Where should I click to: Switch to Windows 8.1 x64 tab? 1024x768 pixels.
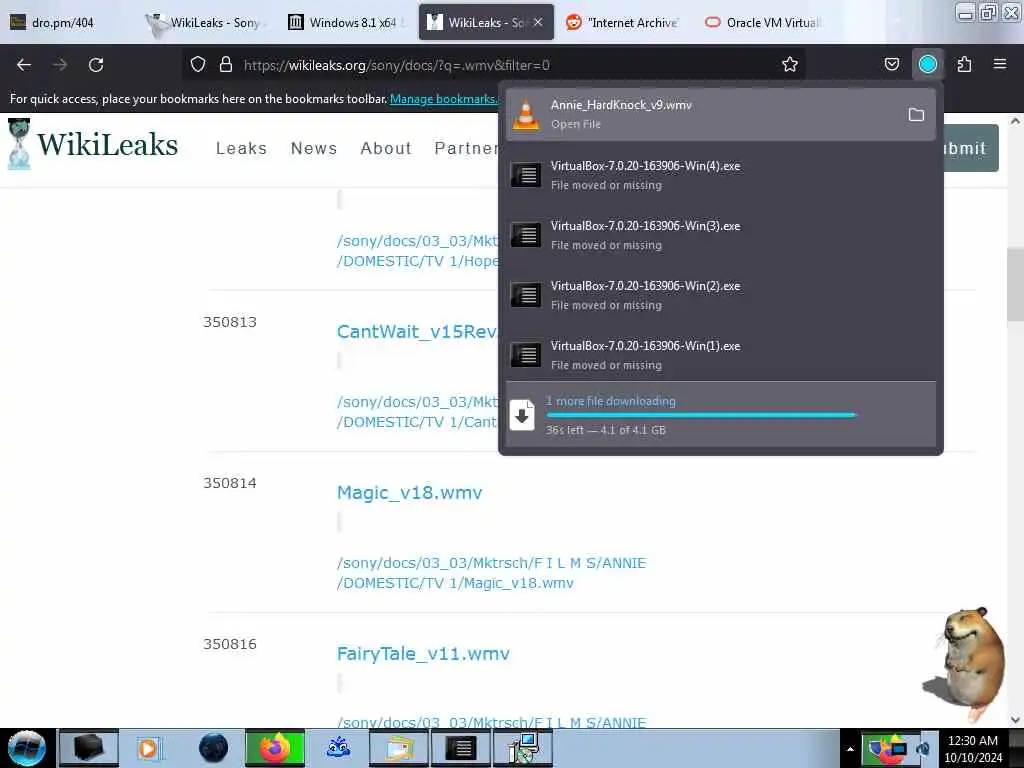point(346,22)
